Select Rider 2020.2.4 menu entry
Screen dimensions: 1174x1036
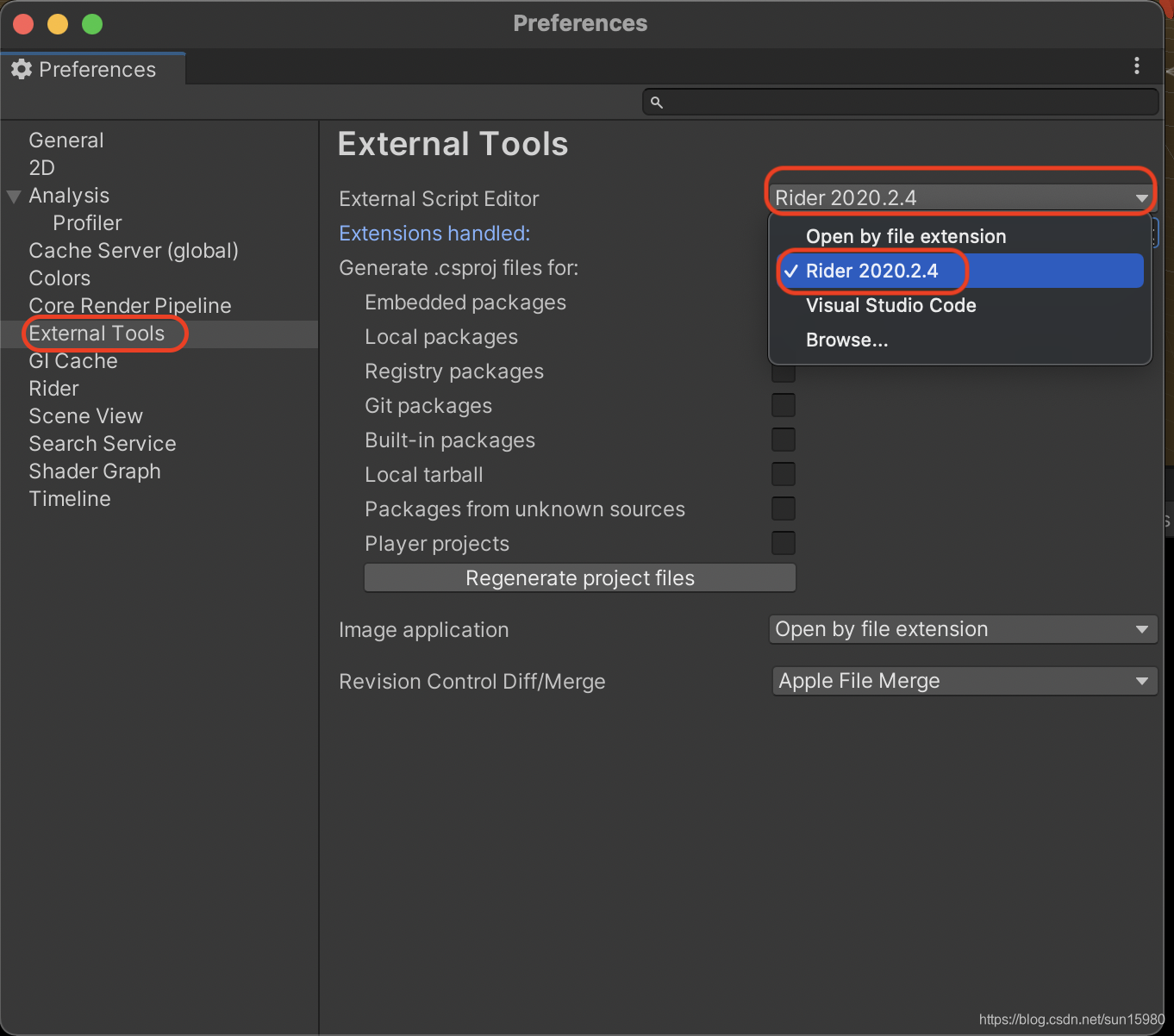pos(960,271)
